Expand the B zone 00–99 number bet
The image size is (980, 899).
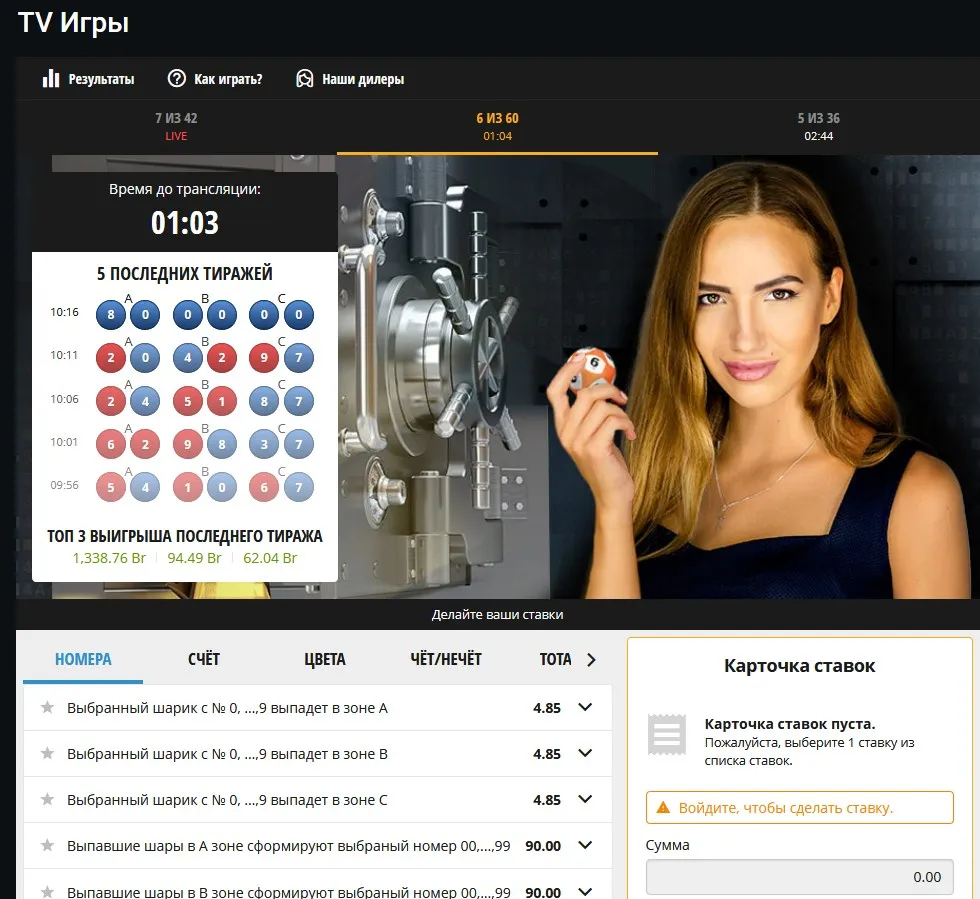coord(585,891)
